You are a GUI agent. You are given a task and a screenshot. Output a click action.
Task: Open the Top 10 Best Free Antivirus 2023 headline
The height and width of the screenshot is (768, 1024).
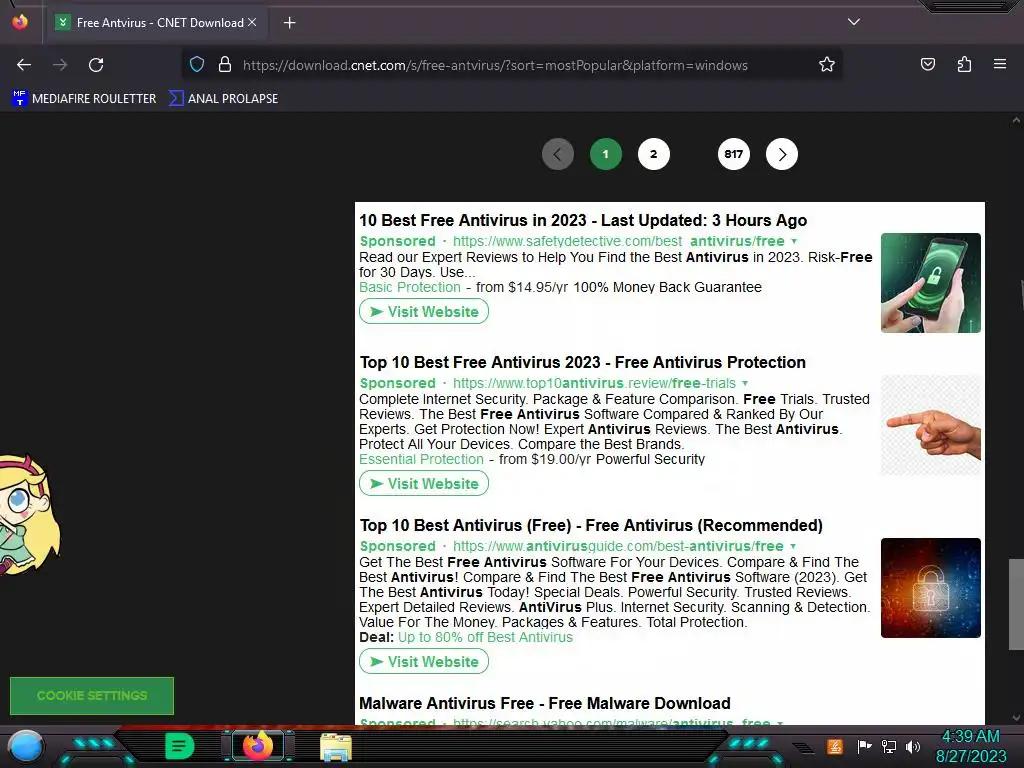point(583,362)
